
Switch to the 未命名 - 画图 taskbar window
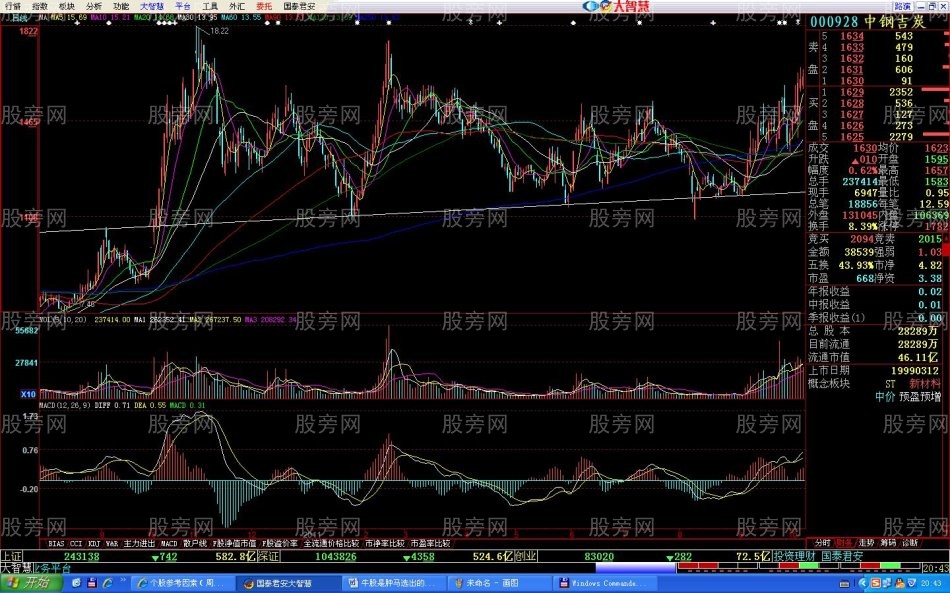tap(492, 582)
